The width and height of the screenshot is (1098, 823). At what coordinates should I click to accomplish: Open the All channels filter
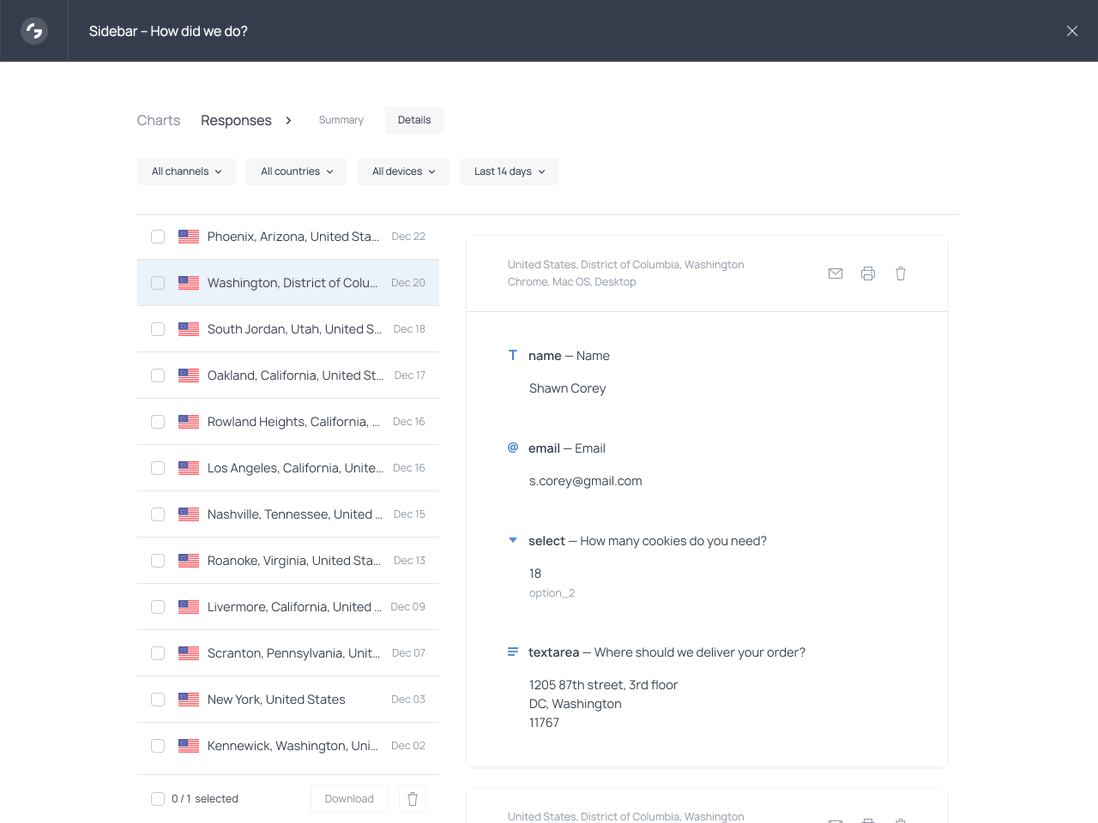pos(186,171)
